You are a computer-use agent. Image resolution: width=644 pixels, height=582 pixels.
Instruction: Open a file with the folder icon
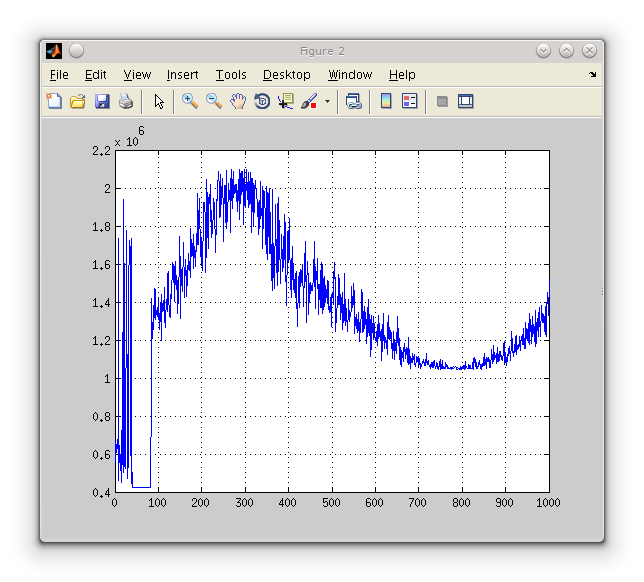(x=77, y=101)
